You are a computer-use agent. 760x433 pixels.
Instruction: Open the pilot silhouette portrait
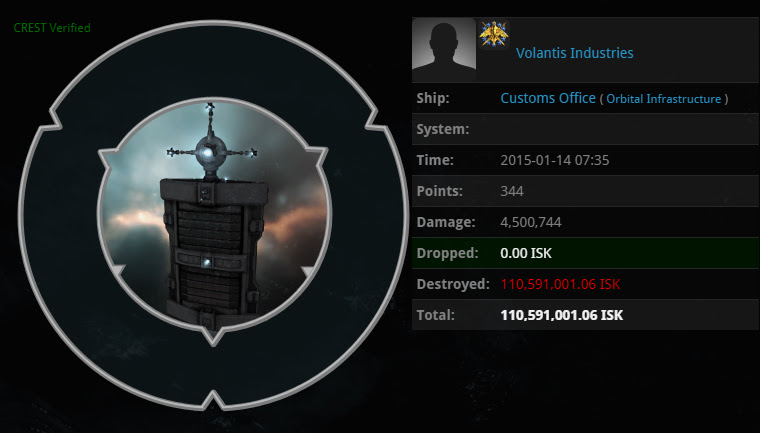pyautogui.click(x=444, y=50)
